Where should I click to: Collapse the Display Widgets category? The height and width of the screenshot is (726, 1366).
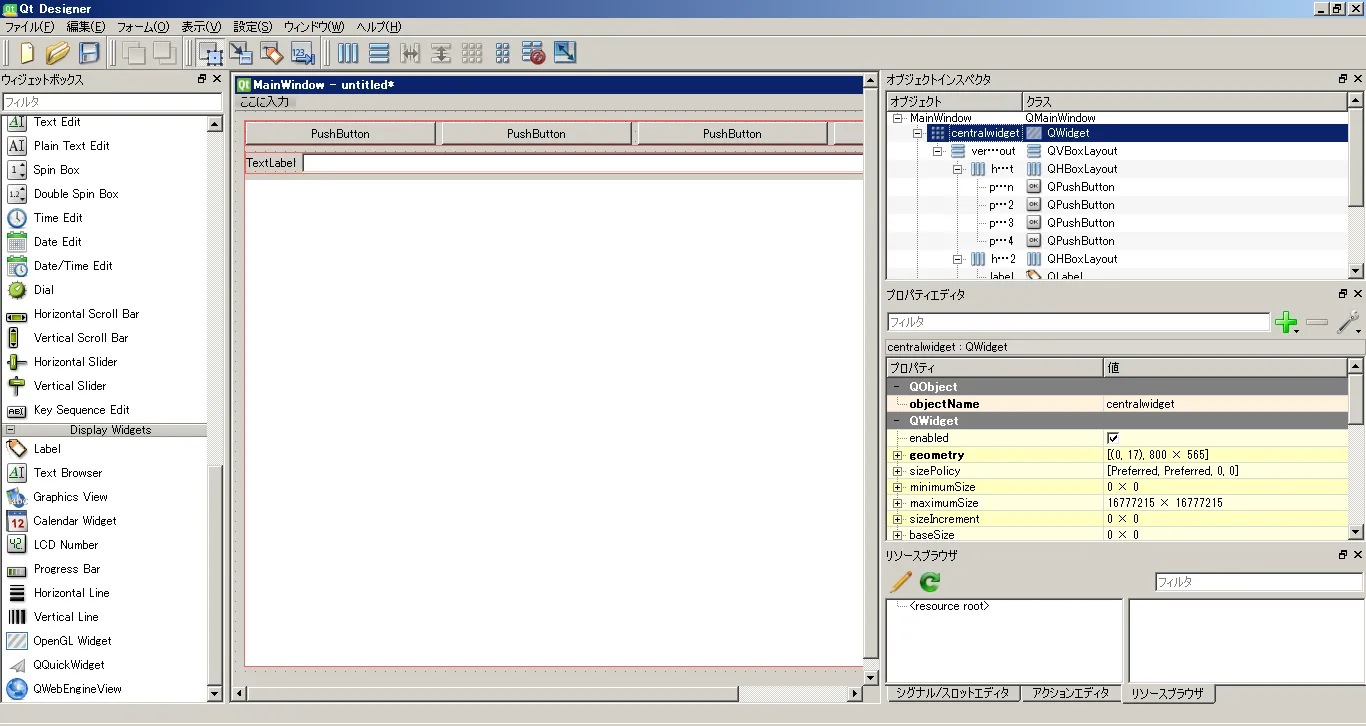coord(11,430)
